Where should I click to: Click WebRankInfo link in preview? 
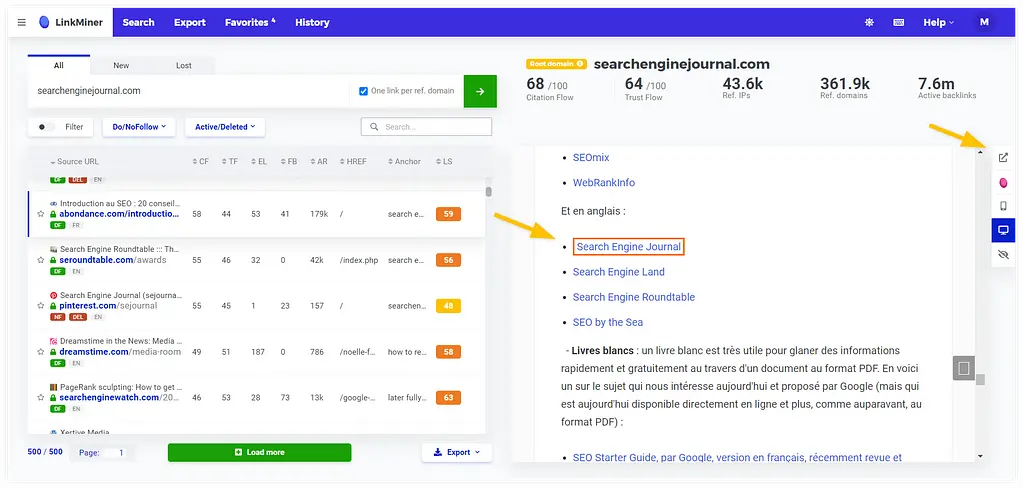(x=603, y=183)
